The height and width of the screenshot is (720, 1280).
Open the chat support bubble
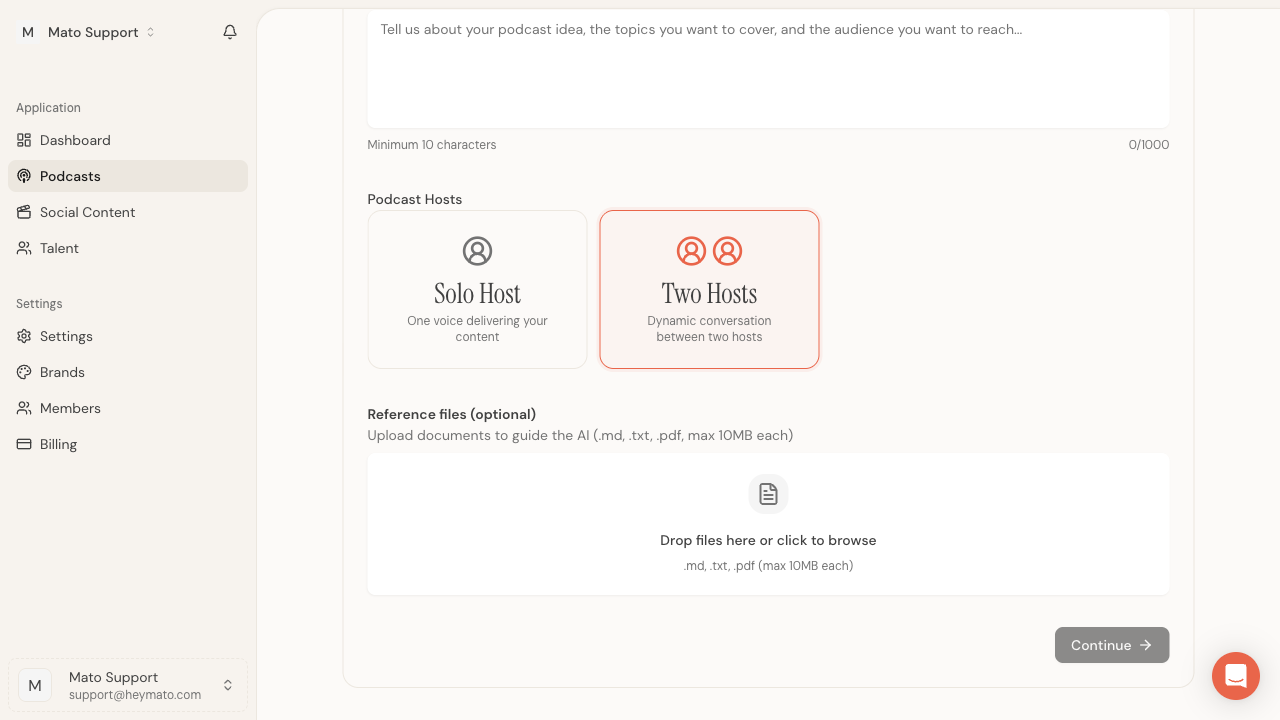click(x=1236, y=676)
